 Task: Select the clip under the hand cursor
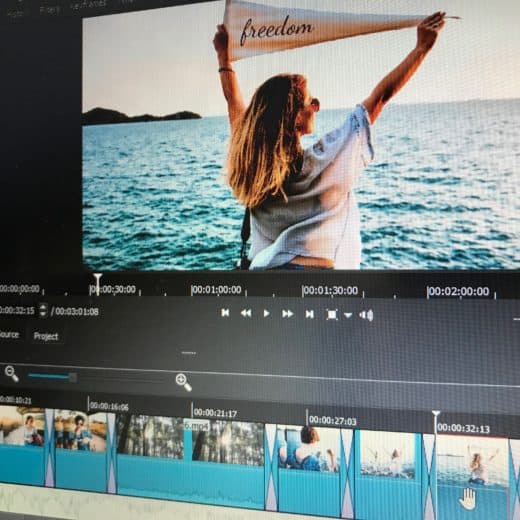[473, 478]
